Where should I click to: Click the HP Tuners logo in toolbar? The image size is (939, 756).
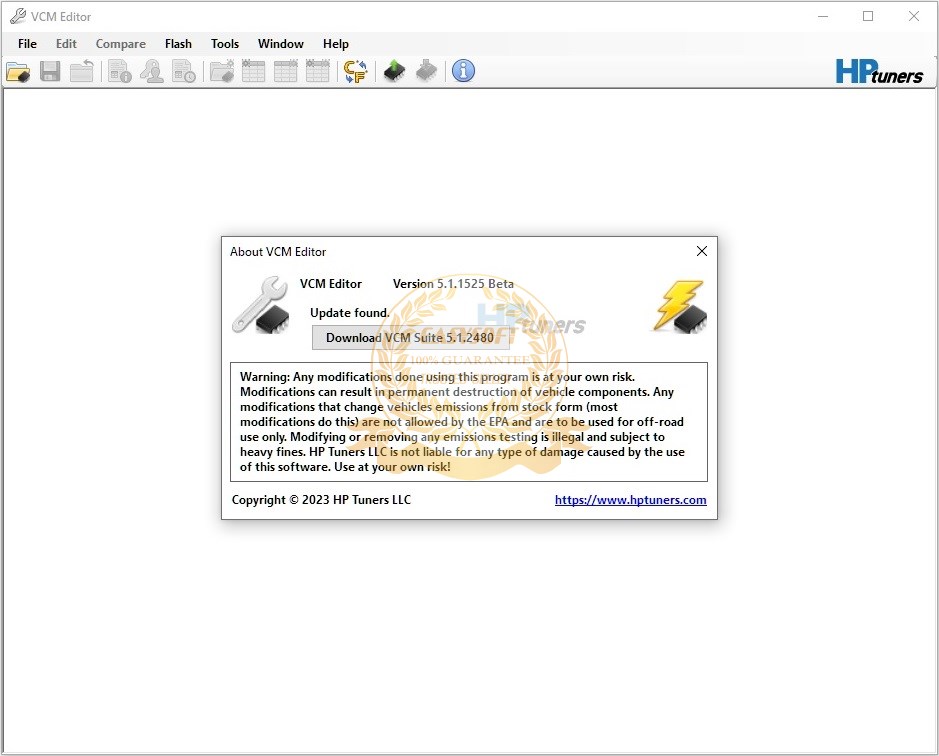[879, 71]
